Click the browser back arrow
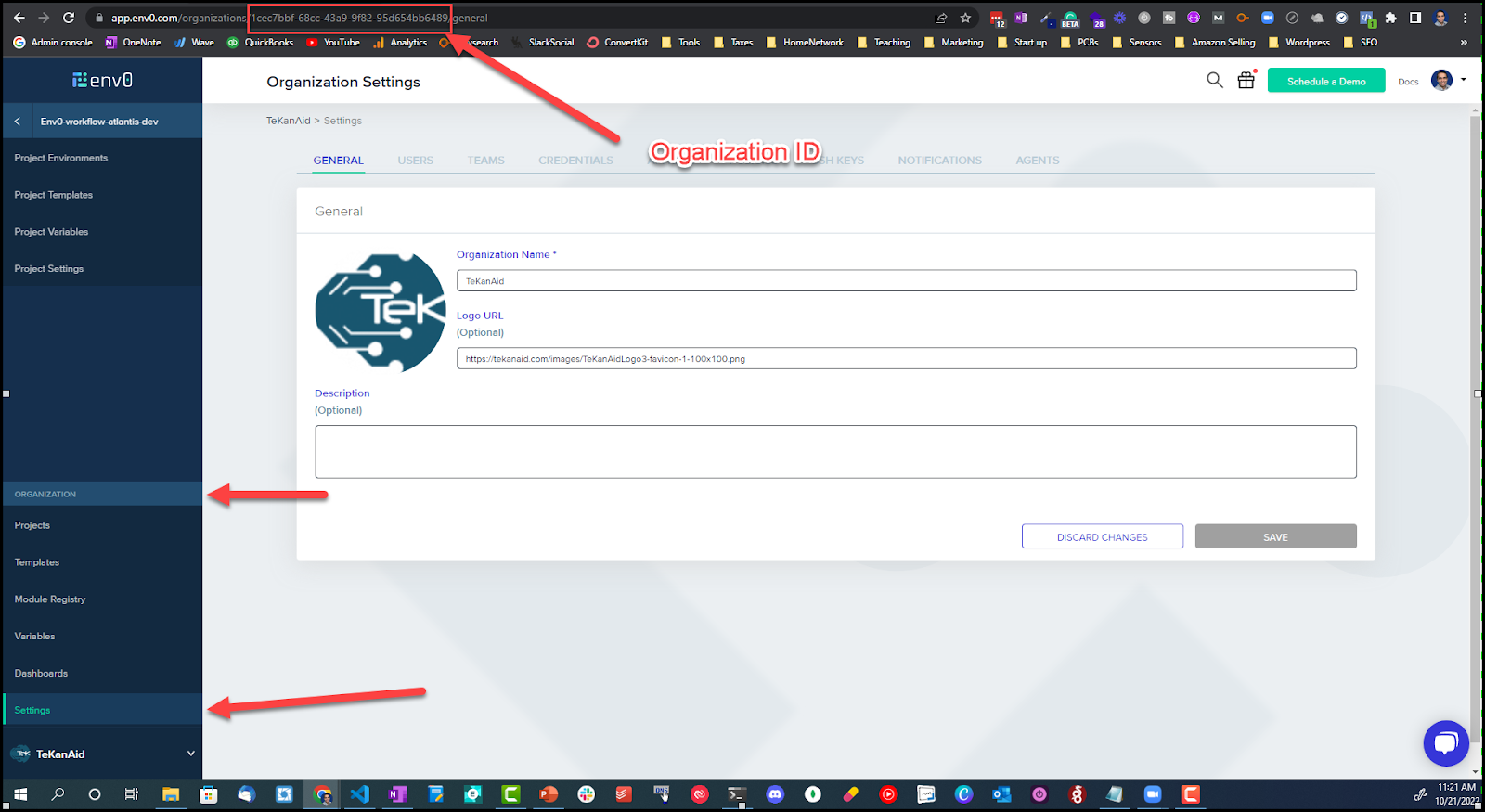The image size is (1485, 812). point(19,18)
